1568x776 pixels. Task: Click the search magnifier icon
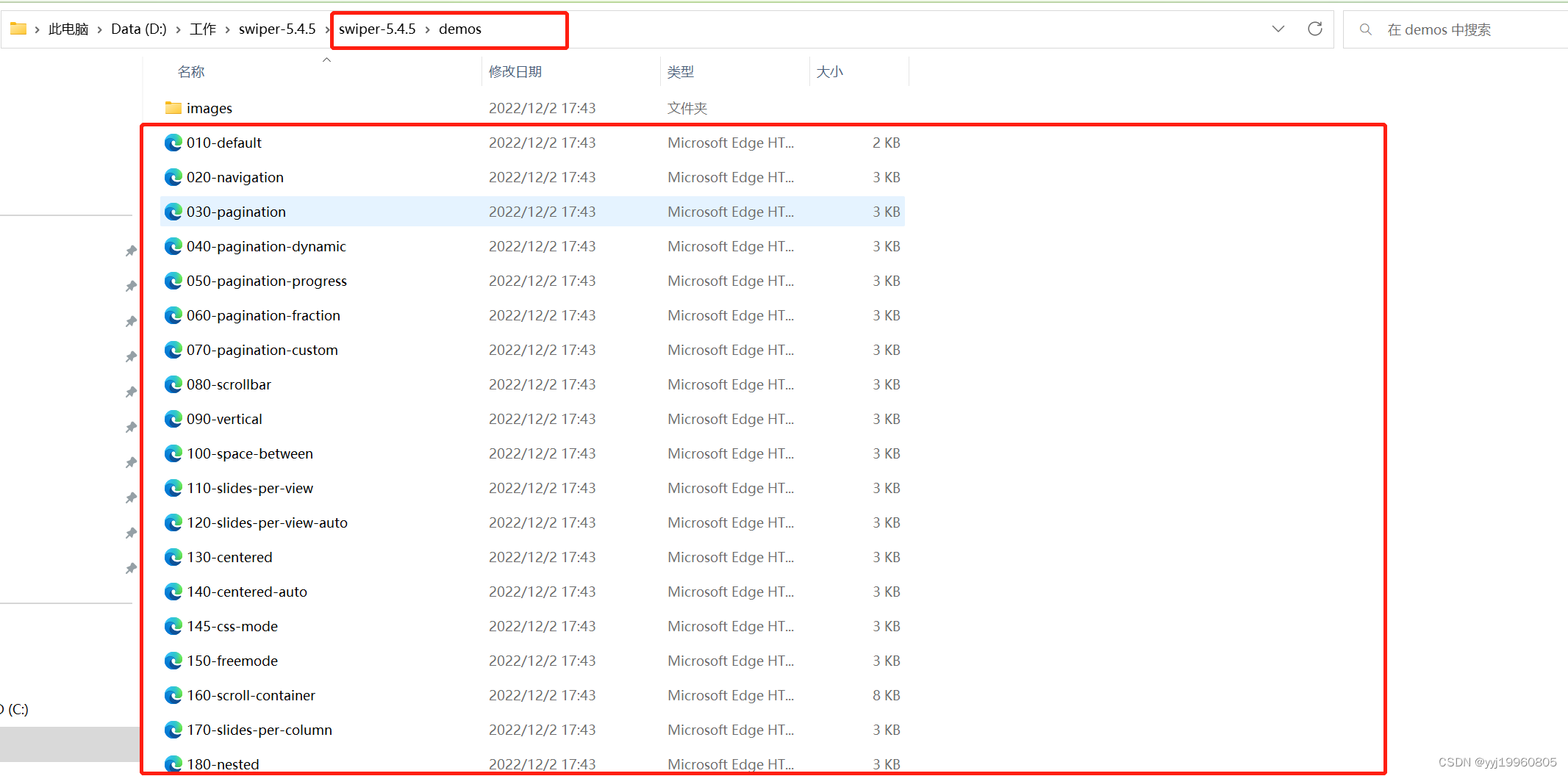pyautogui.click(x=1365, y=29)
